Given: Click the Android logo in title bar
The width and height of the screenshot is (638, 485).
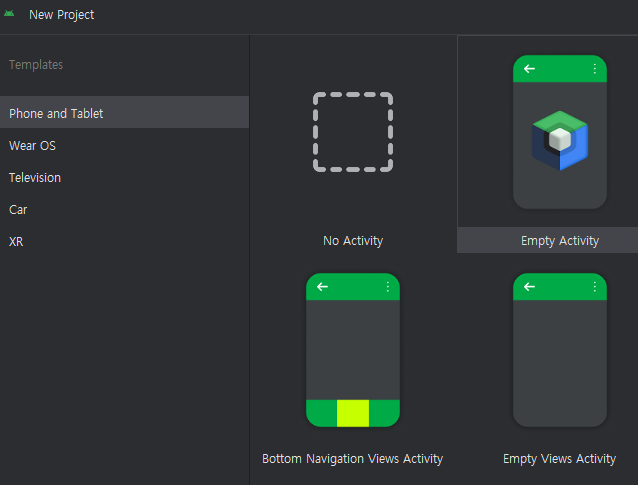Looking at the screenshot, I should point(9,14).
